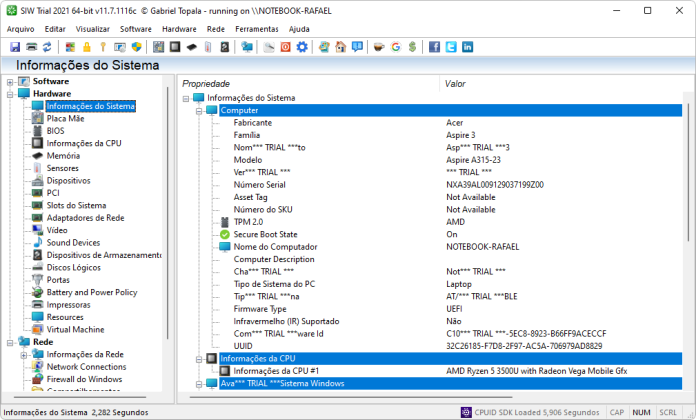Screen dimensions: 696x420
Task: Open the Ajuda menu
Action: coord(299,29)
